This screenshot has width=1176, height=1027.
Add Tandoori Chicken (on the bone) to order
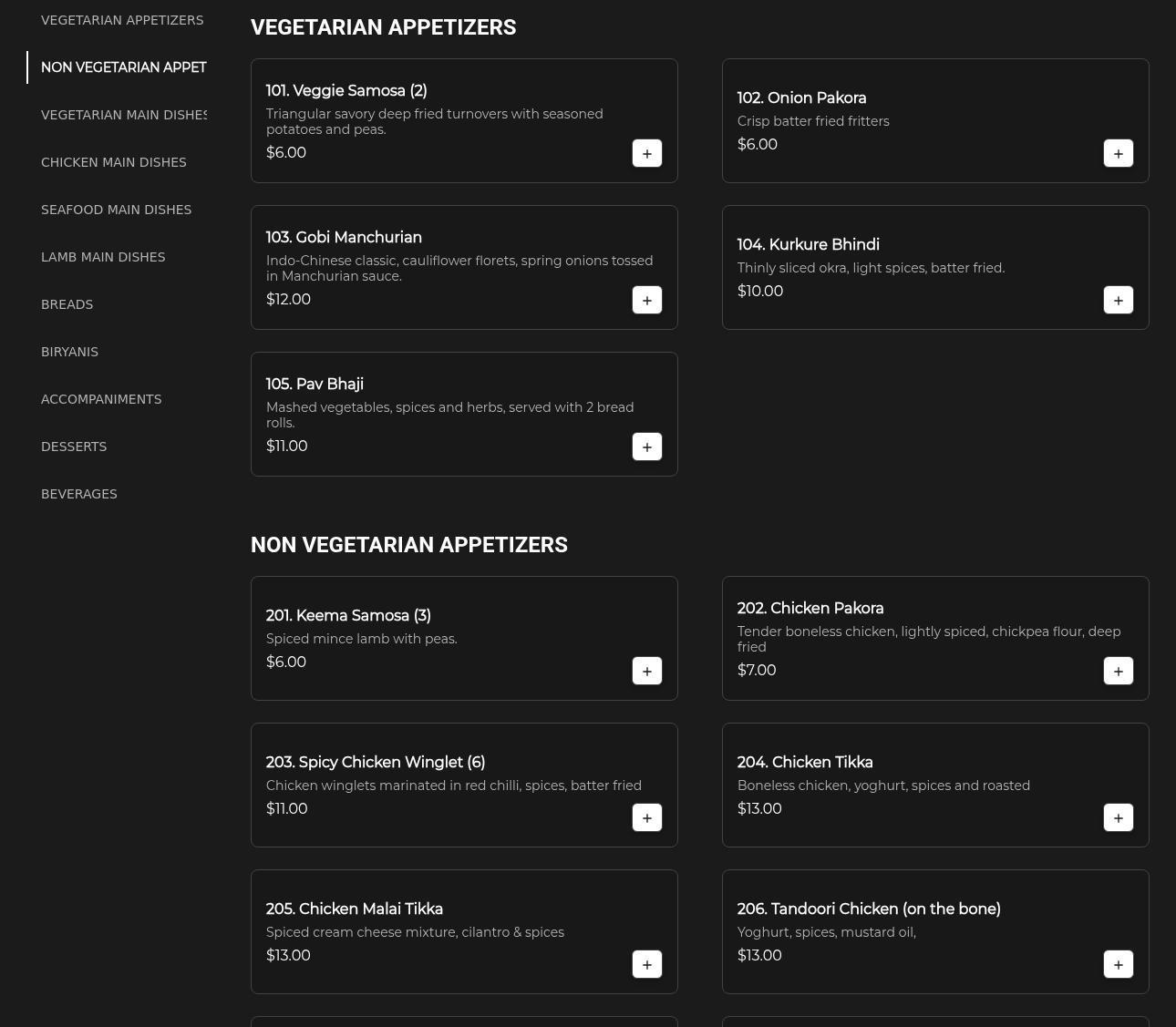(x=1119, y=964)
